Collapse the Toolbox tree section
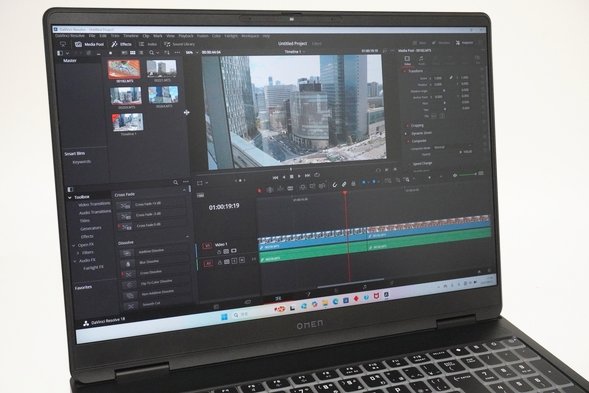Viewport: 589px width, 393px height. coord(70,197)
